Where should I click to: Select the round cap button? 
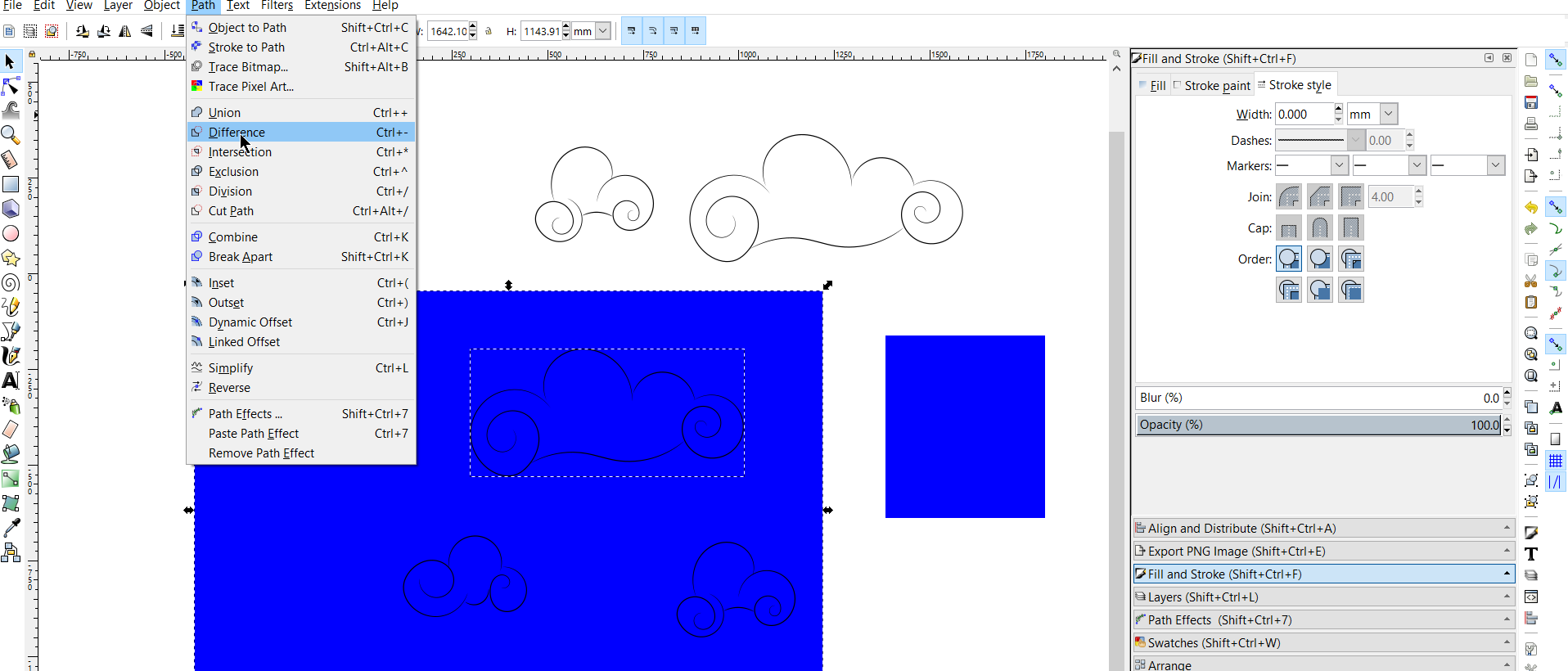pyautogui.click(x=1320, y=227)
